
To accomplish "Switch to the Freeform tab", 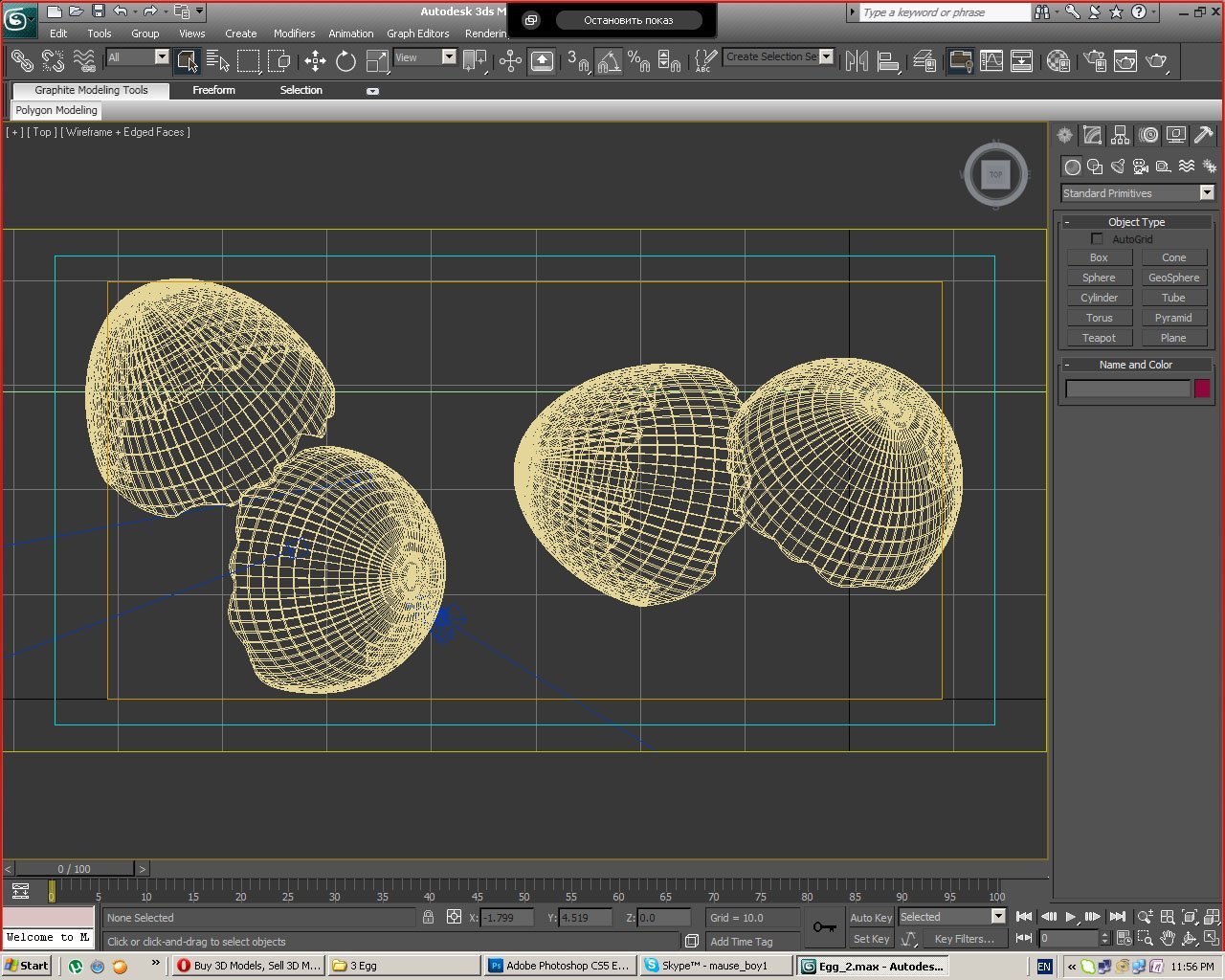I will pyautogui.click(x=213, y=90).
